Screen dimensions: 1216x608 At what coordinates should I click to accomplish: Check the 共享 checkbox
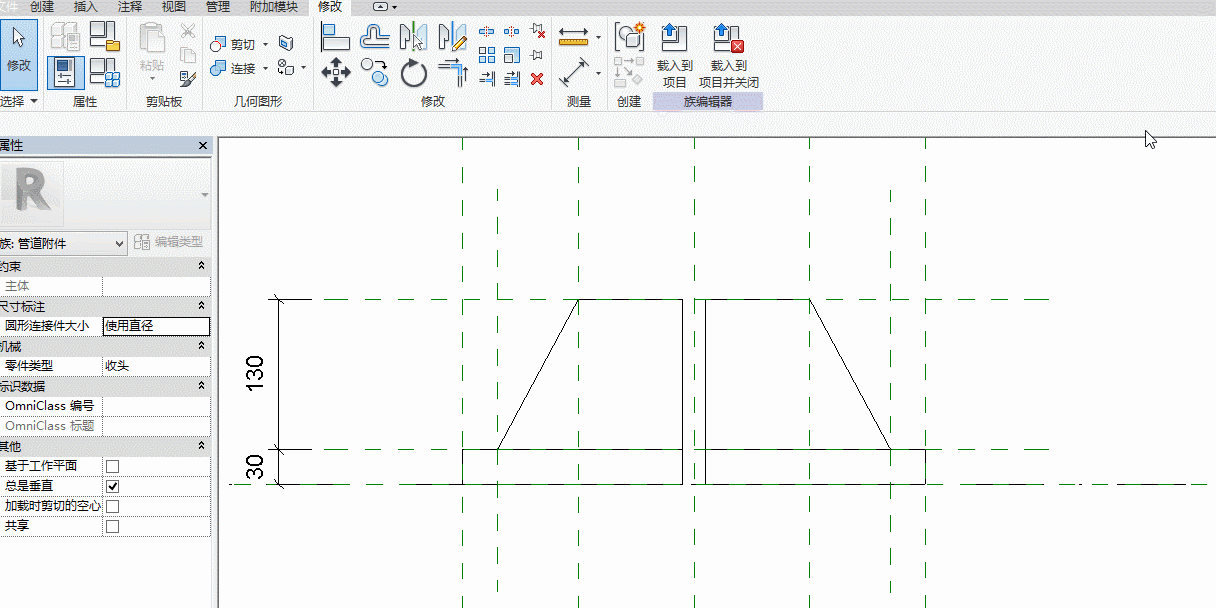click(x=112, y=526)
